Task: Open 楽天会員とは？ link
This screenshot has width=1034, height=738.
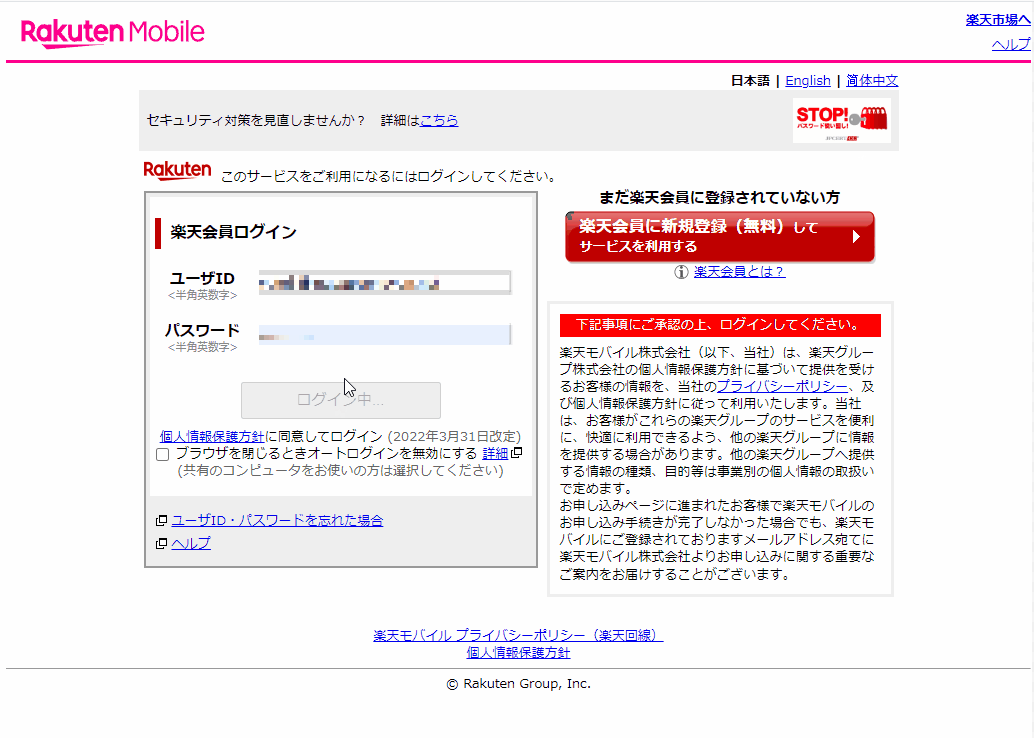Action: pyautogui.click(x=739, y=272)
